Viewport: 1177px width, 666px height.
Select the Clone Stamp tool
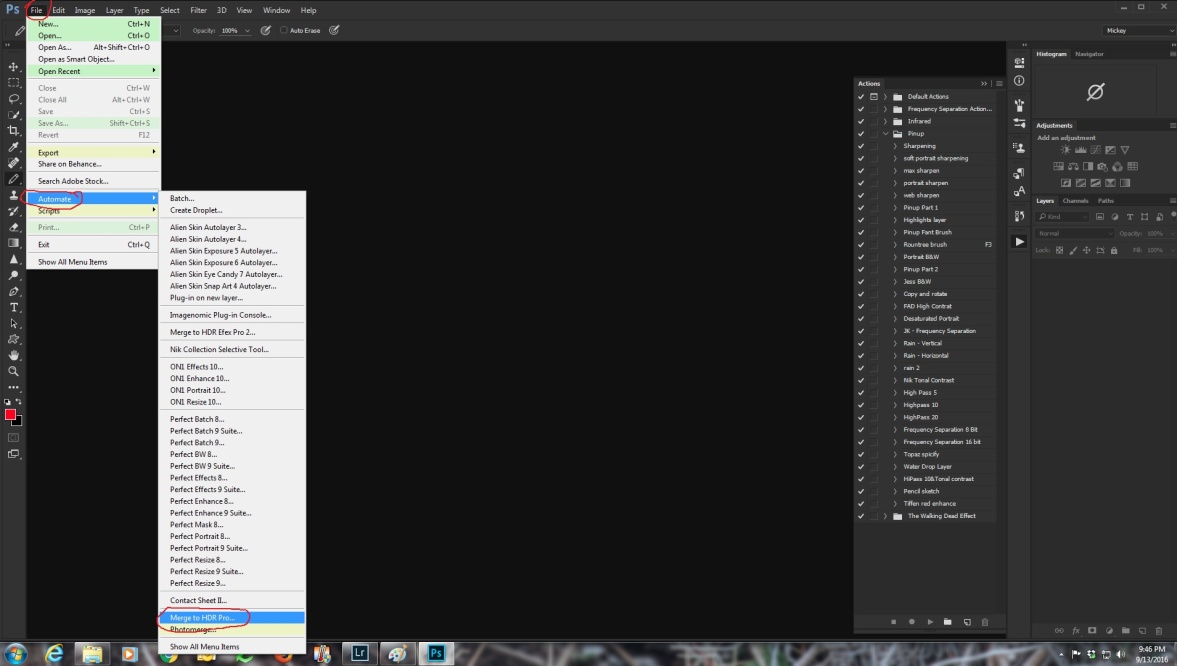point(14,195)
